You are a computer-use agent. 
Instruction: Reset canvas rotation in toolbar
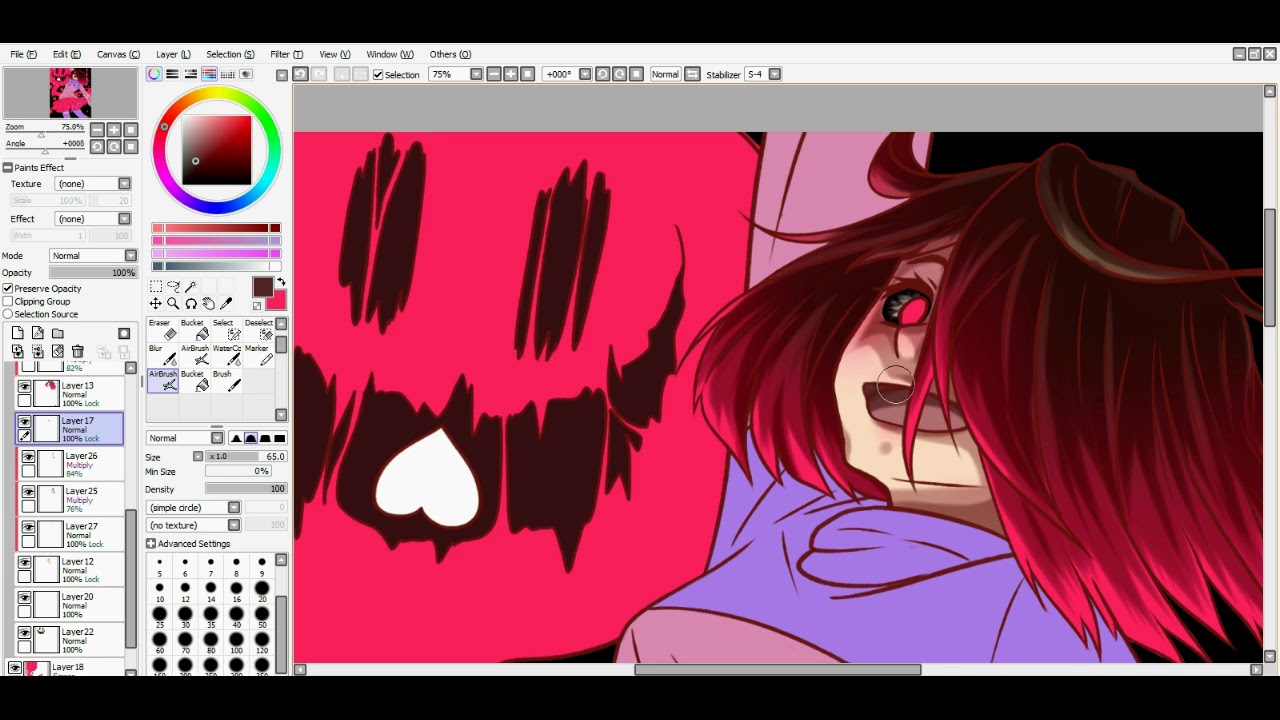tap(636, 74)
